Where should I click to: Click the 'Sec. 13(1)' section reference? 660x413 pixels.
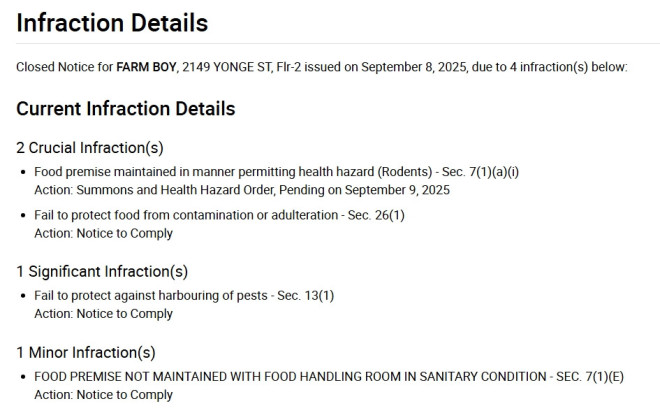point(304,296)
